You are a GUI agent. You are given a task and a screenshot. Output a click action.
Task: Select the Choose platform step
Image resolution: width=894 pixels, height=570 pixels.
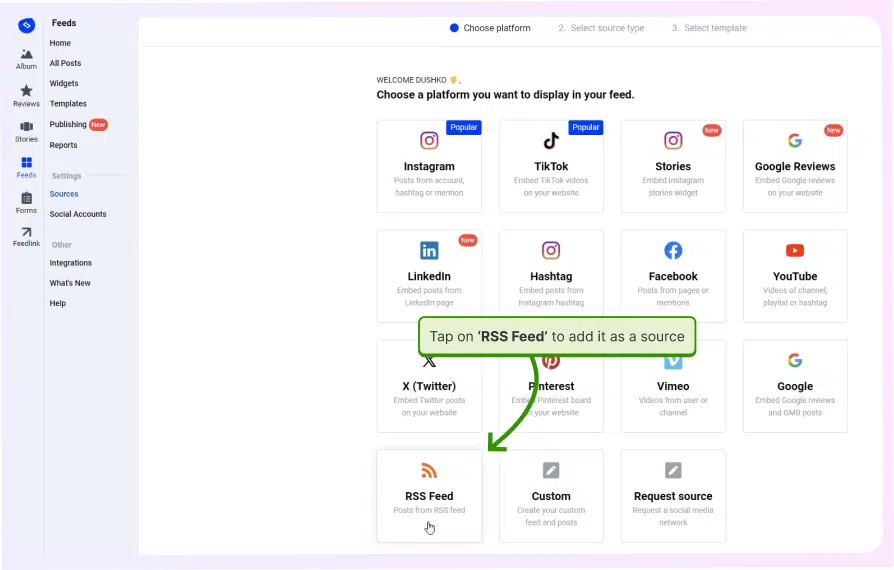coord(490,28)
